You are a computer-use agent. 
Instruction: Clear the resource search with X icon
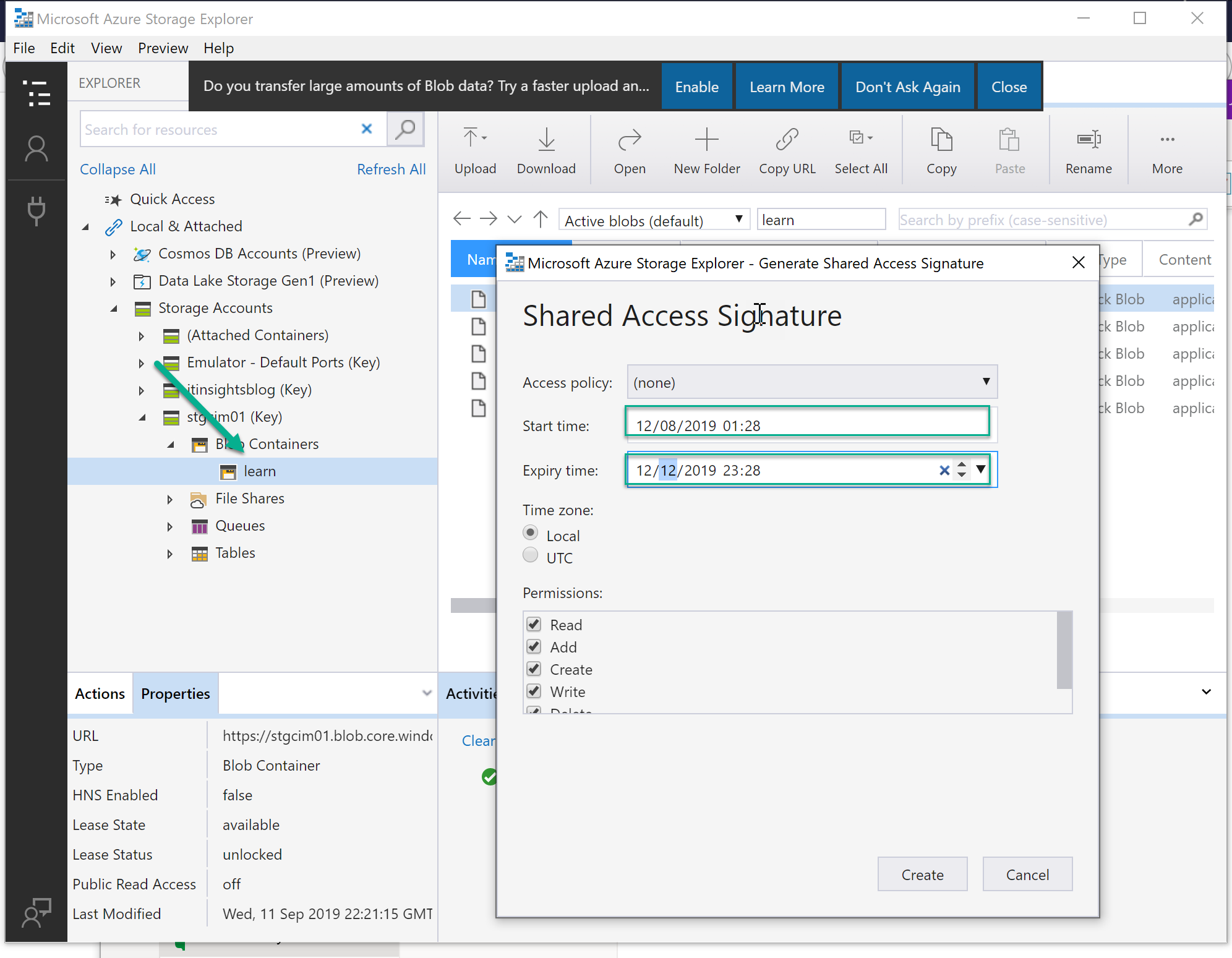click(x=367, y=129)
